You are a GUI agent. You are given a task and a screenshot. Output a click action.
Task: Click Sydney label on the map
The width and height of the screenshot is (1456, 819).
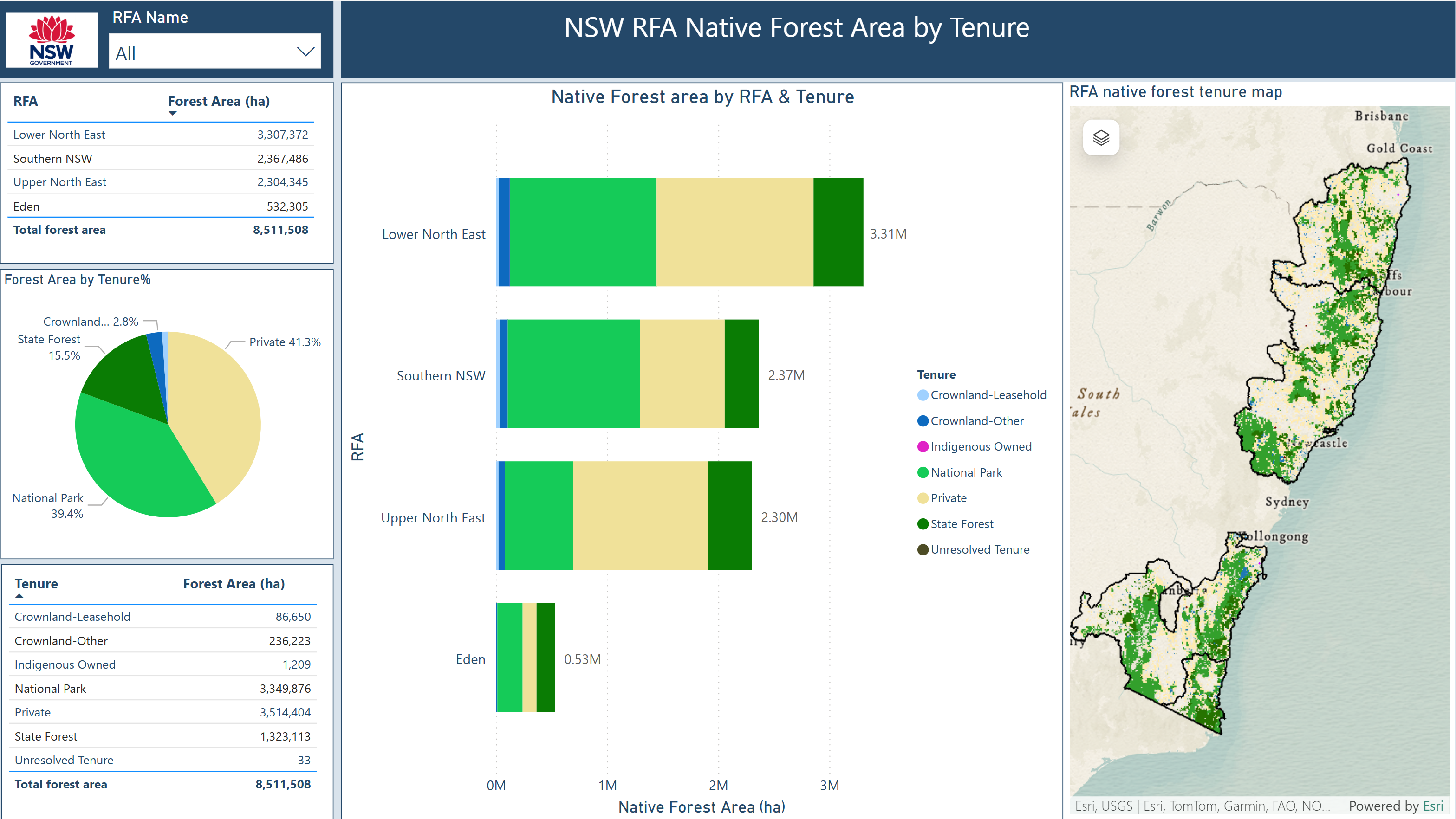tap(1287, 502)
